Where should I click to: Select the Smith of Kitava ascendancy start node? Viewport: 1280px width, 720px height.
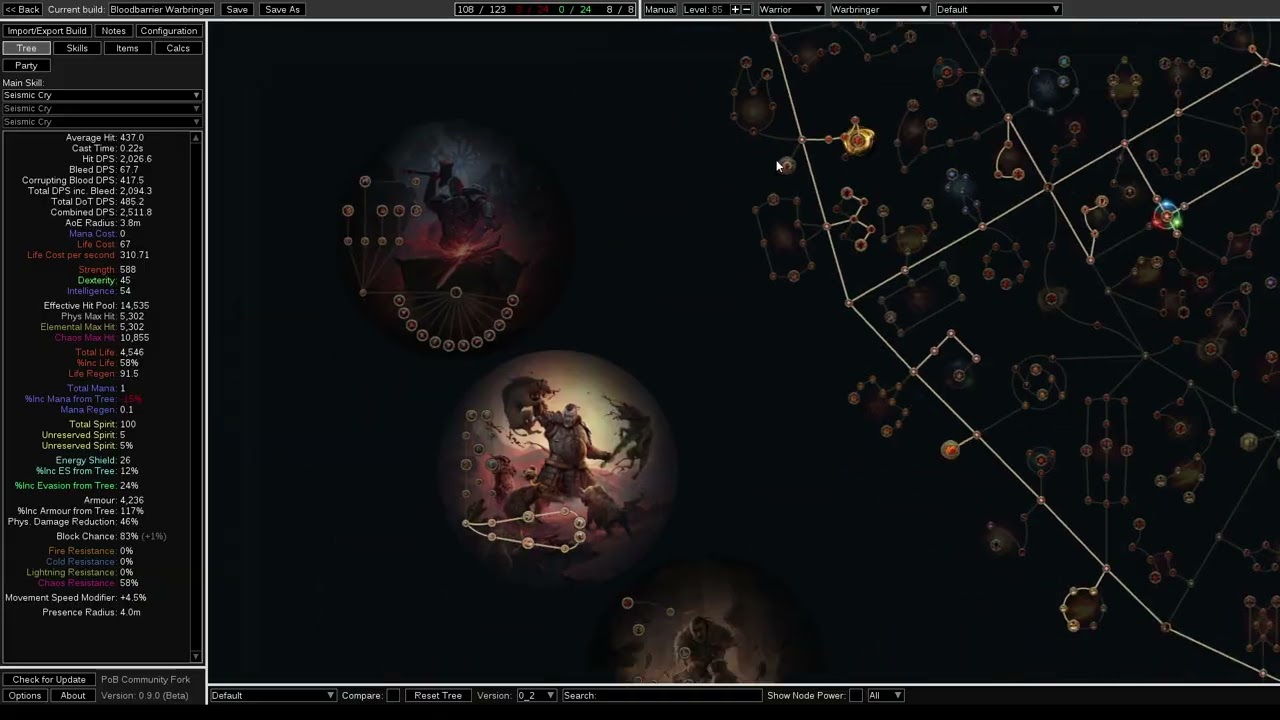click(x=456, y=292)
